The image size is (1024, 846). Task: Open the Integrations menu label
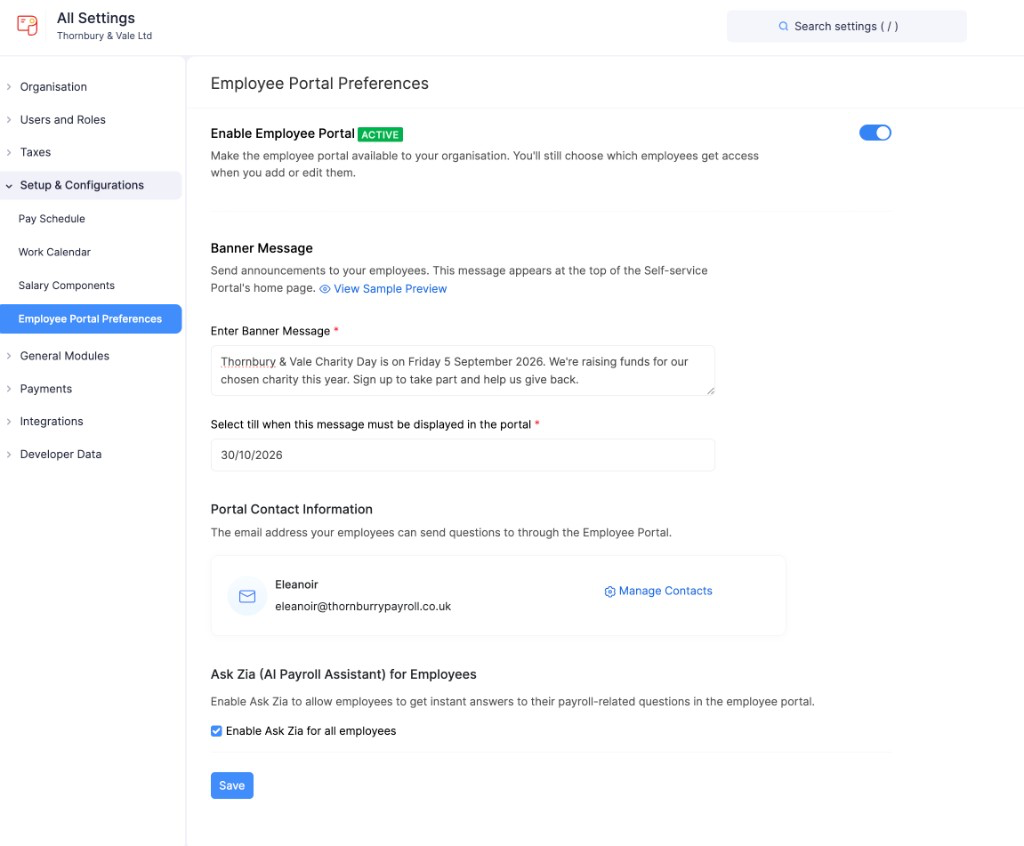click(52, 421)
